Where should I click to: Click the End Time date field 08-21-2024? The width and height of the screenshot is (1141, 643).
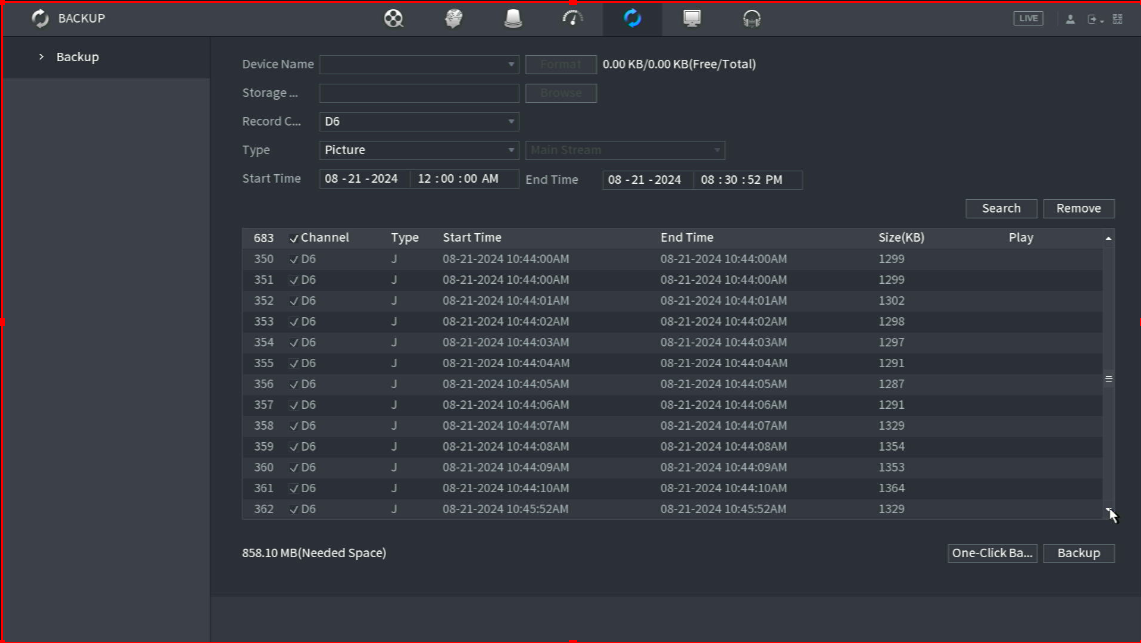click(x=647, y=180)
